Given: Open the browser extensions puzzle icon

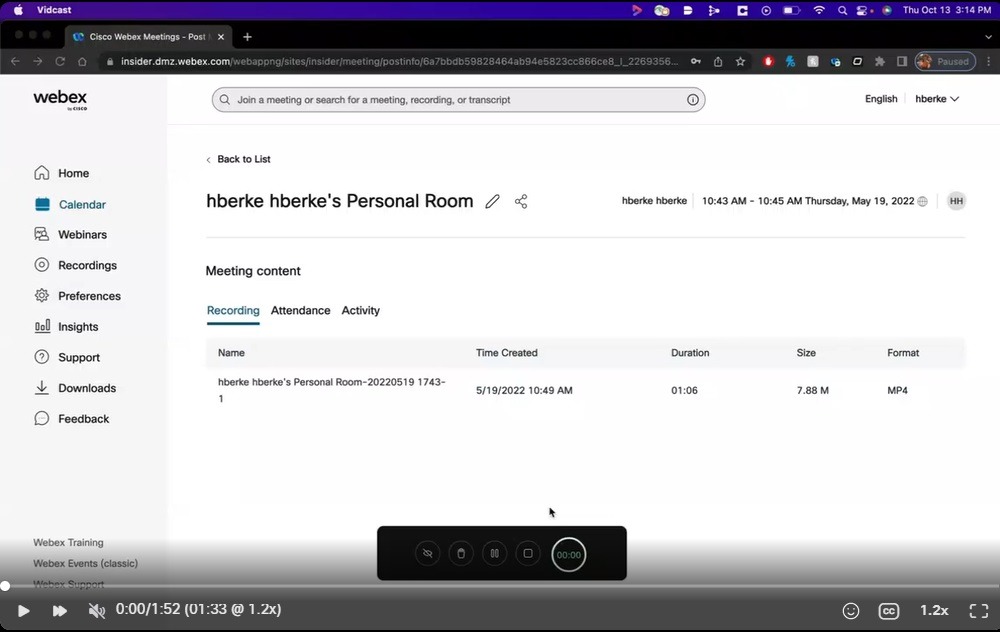Looking at the screenshot, I should click(879, 62).
